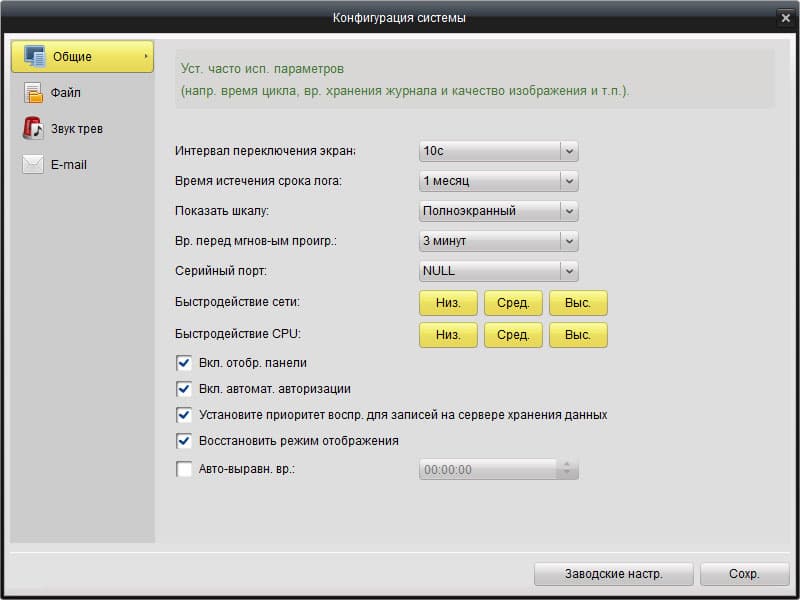Click the Уст. часто исп. параметров text
This screenshot has width=800, height=600.
pos(262,68)
